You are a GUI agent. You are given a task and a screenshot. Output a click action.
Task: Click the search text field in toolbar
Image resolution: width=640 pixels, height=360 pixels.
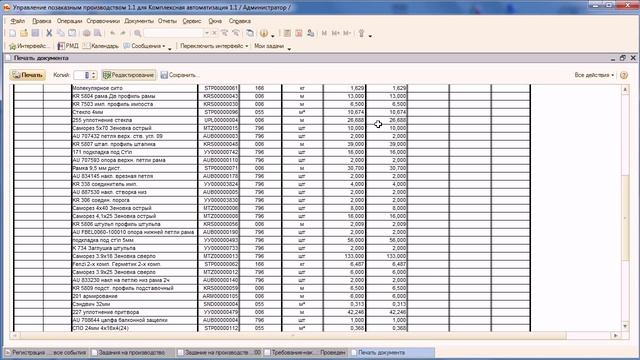coord(173,33)
